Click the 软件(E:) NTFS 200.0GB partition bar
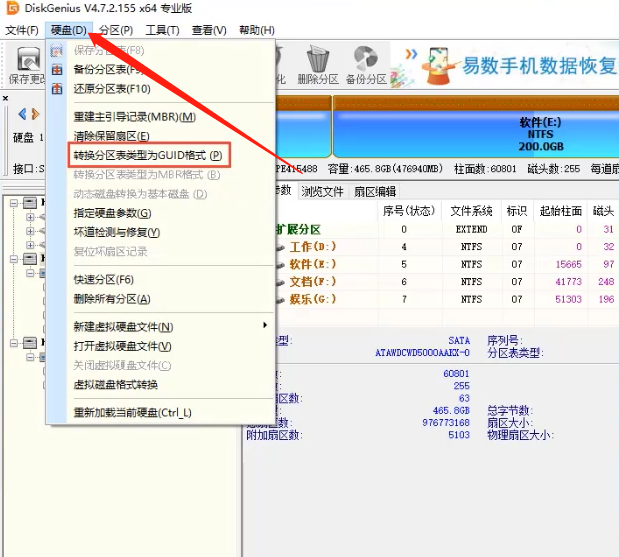 [x=538, y=135]
